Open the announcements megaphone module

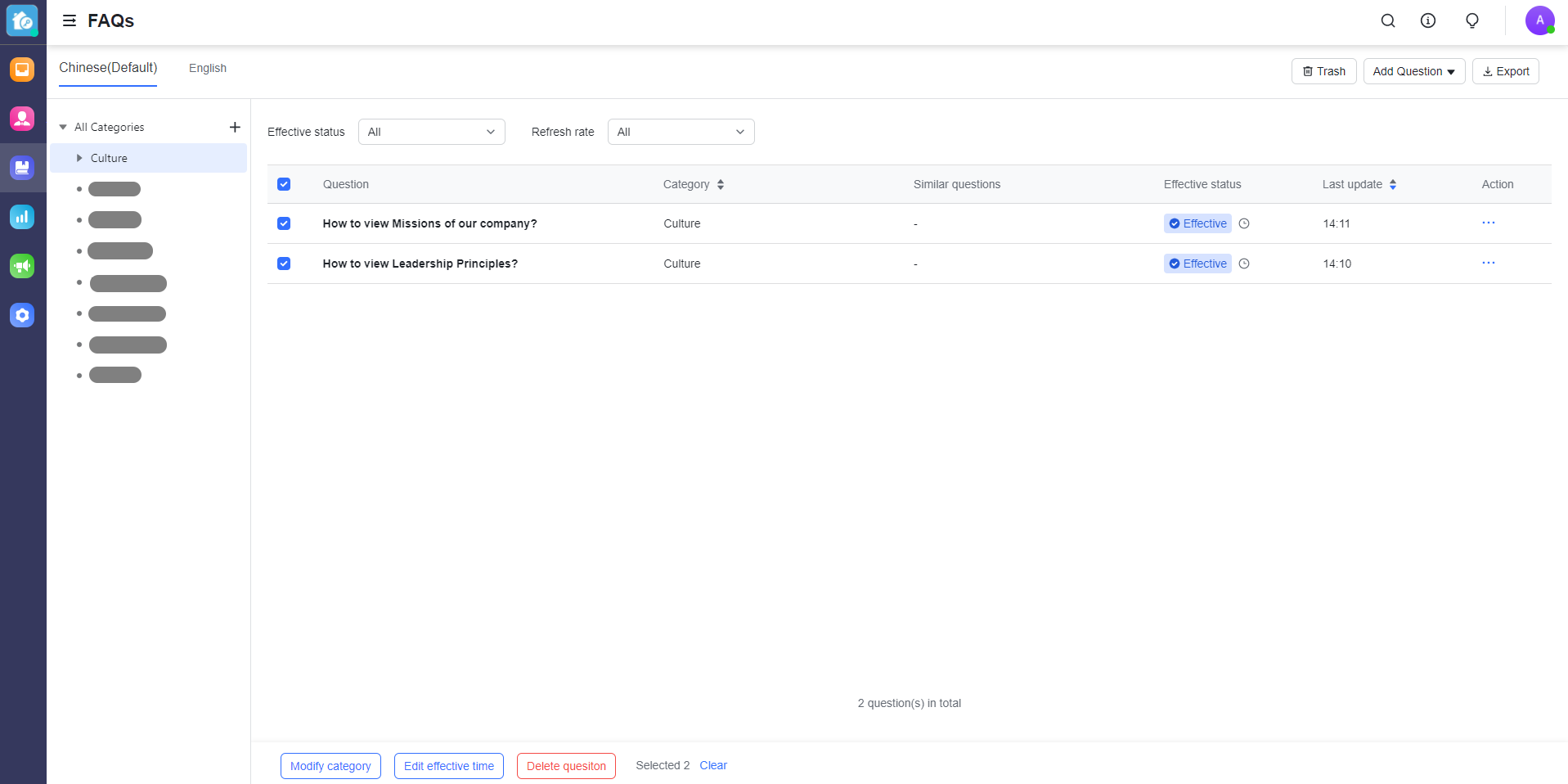click(22, 266)
